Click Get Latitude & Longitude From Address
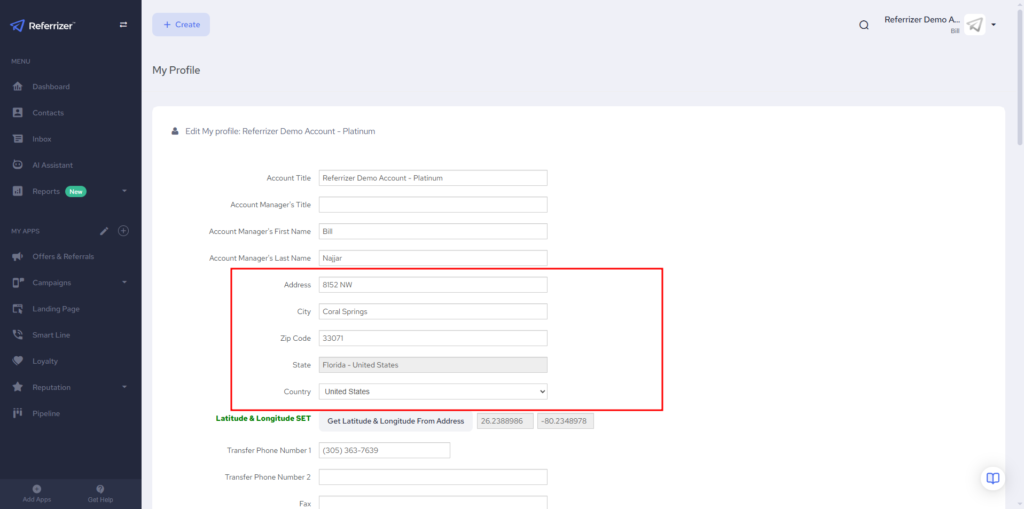Screen dimensions: 1024x509 click(x=395, y=421)
